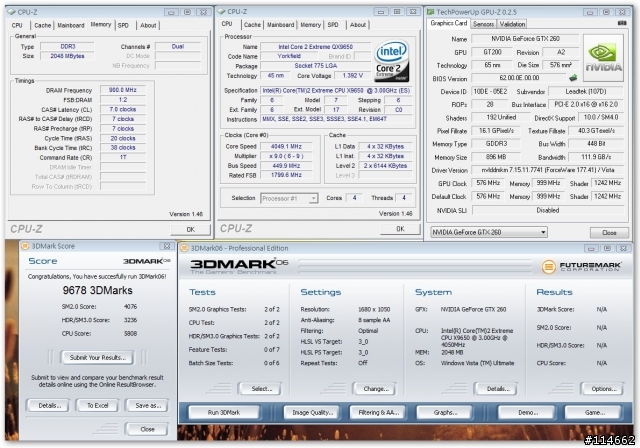
Task: Open About tab in left CPU-Z window
Action: [148, 25]
